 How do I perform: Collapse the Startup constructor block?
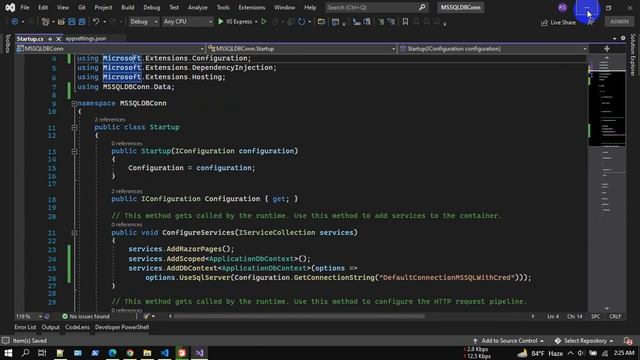click(74, 151)
